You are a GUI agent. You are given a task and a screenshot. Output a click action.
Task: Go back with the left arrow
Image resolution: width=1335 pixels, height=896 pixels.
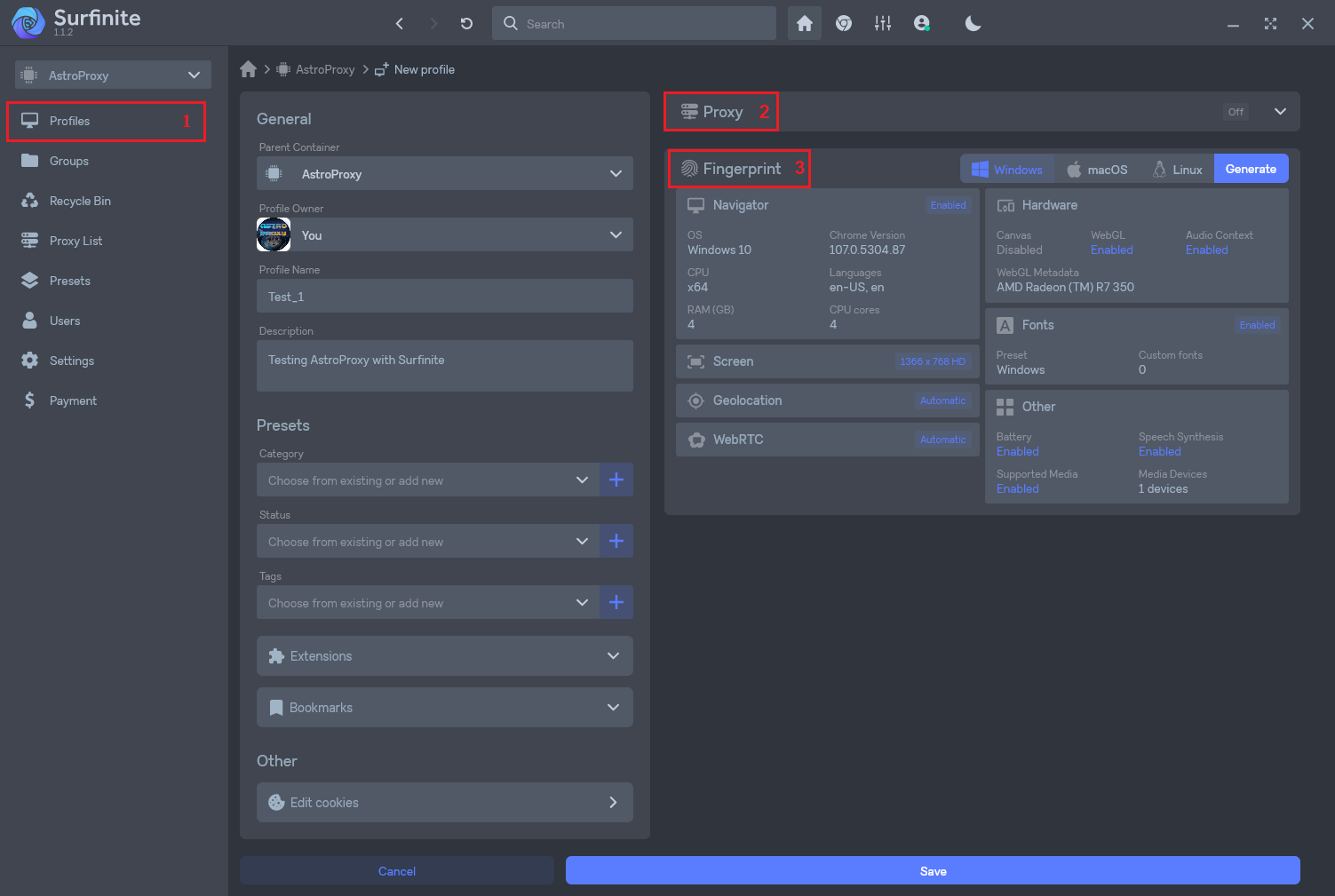coord(400,24)
